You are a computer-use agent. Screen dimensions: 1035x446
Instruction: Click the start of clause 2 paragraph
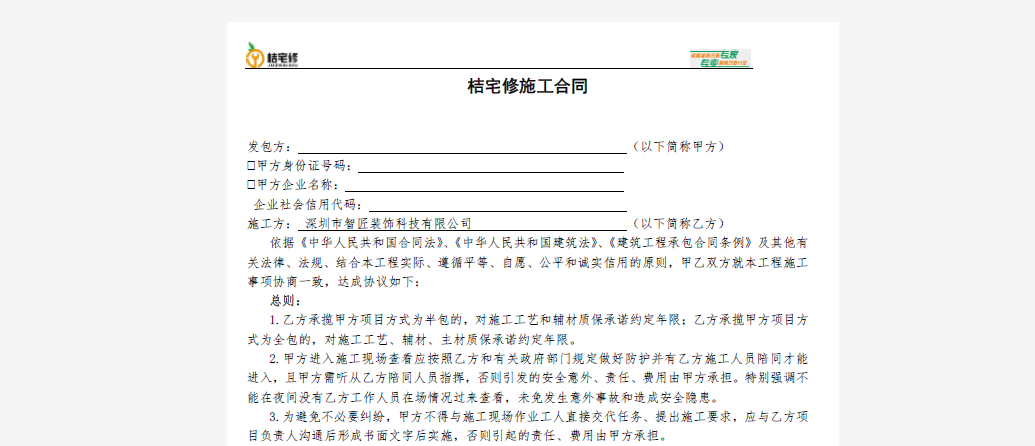274,358
